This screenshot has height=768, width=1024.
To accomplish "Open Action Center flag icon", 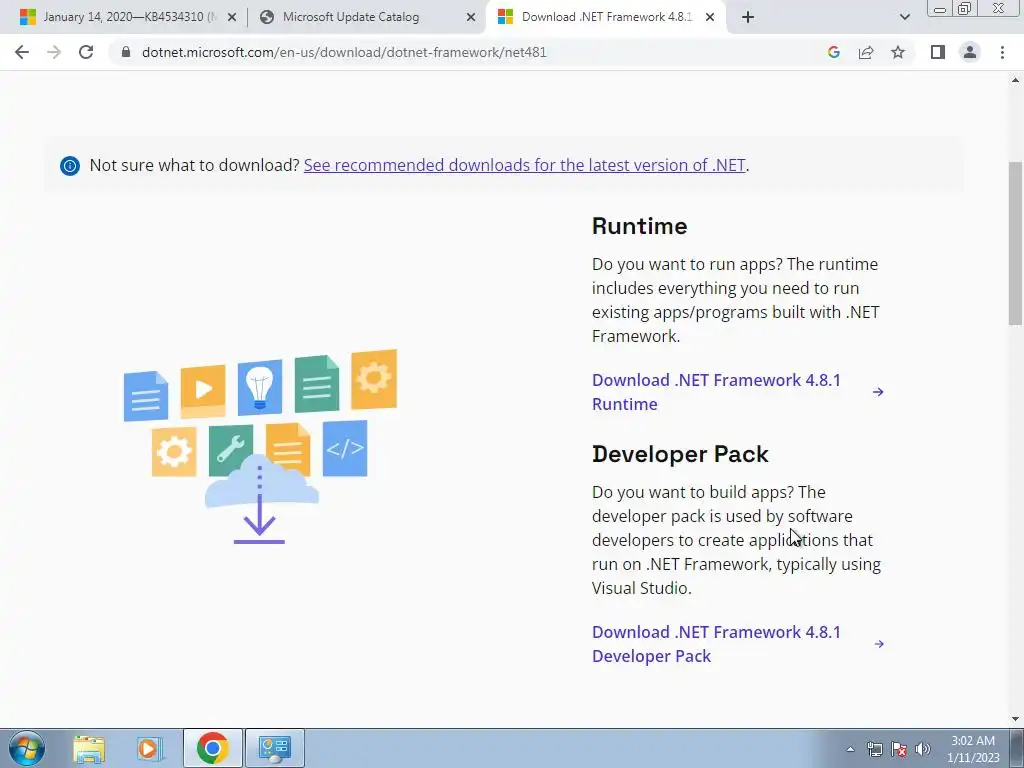I will coord(899,749).
